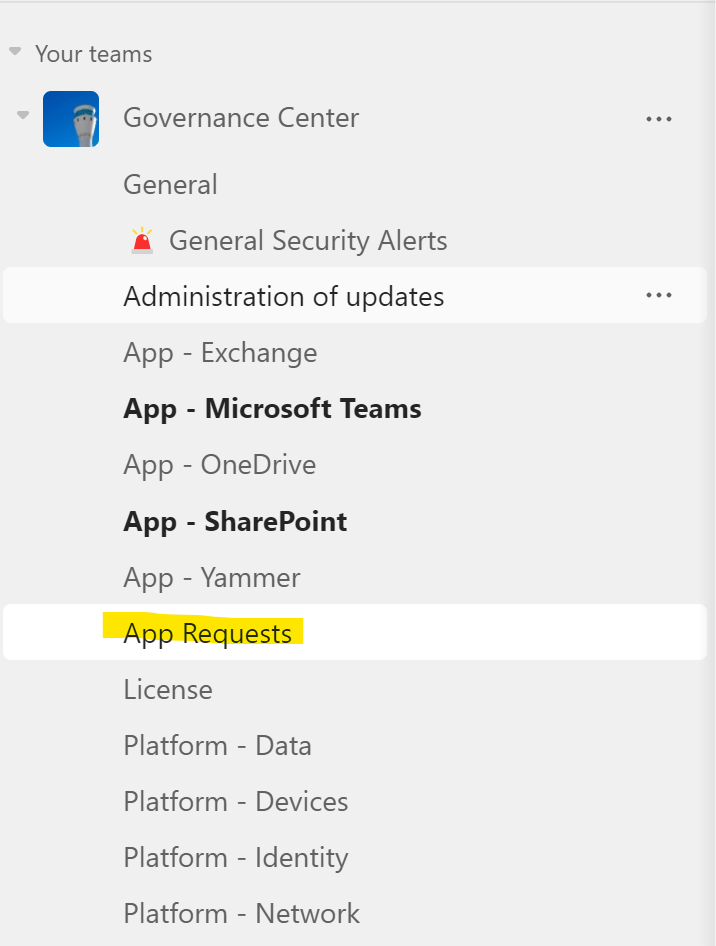
Task: Select the Platform - Identity channel
Action: [x=235, y=858]
